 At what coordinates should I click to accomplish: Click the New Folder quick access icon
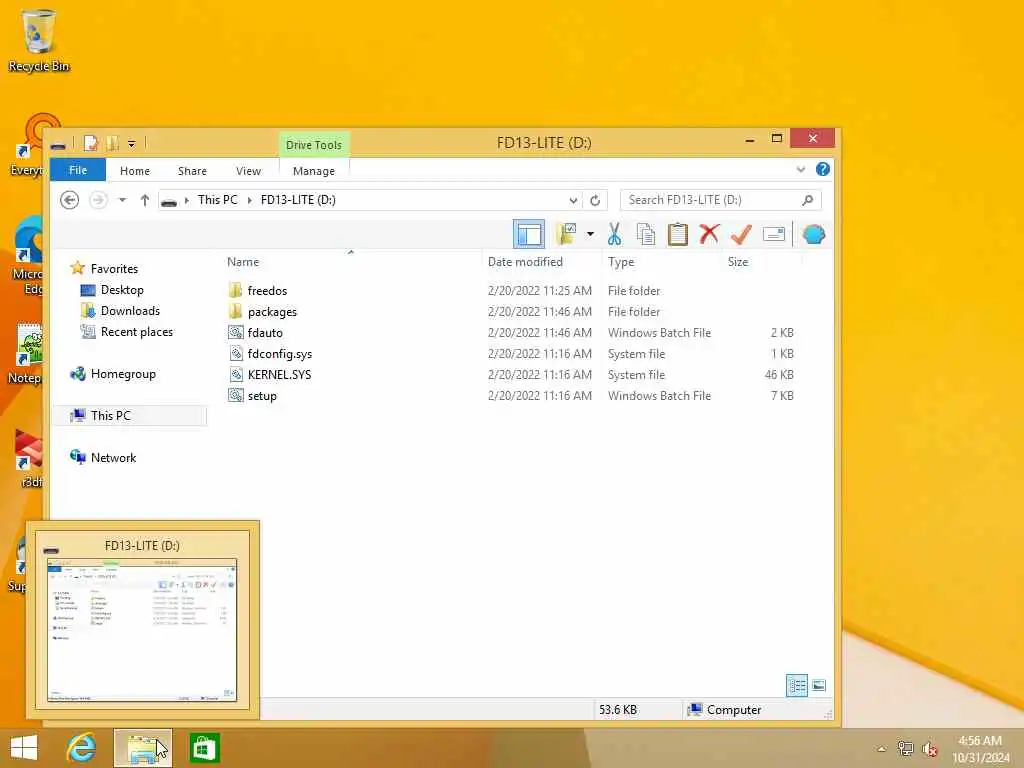pyautogui.click(x=112, y=143)
